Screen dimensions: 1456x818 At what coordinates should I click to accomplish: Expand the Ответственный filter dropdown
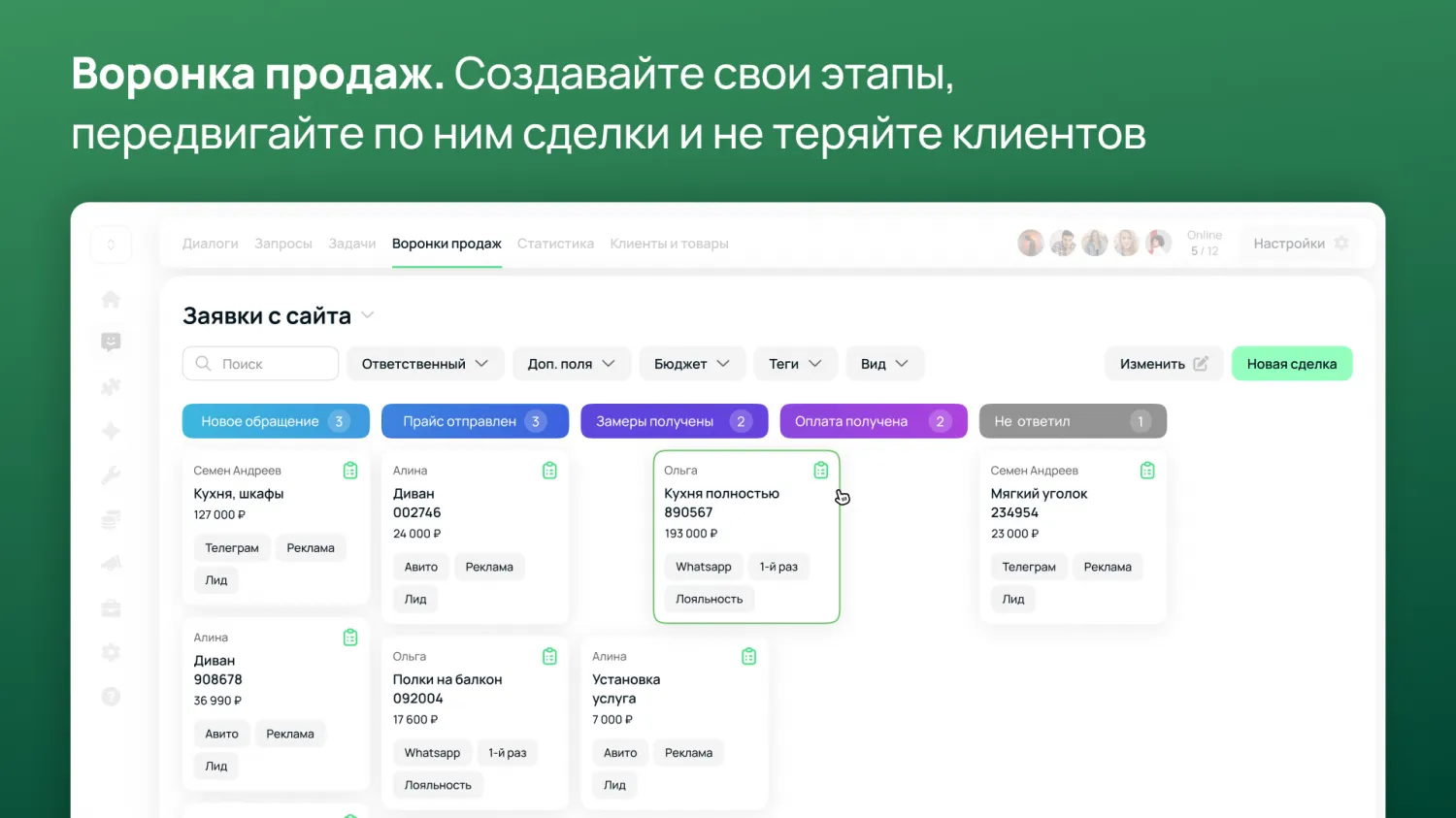pos(425,364)
